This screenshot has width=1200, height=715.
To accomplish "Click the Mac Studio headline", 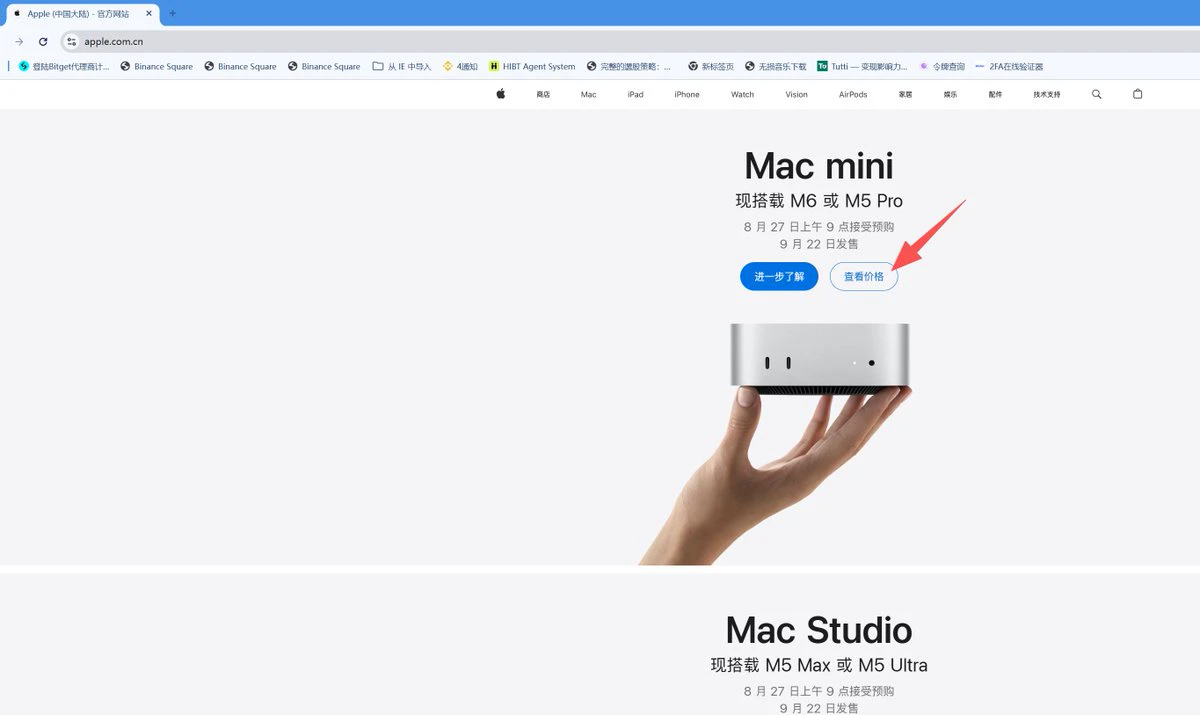I will click(x=819, y=630).
